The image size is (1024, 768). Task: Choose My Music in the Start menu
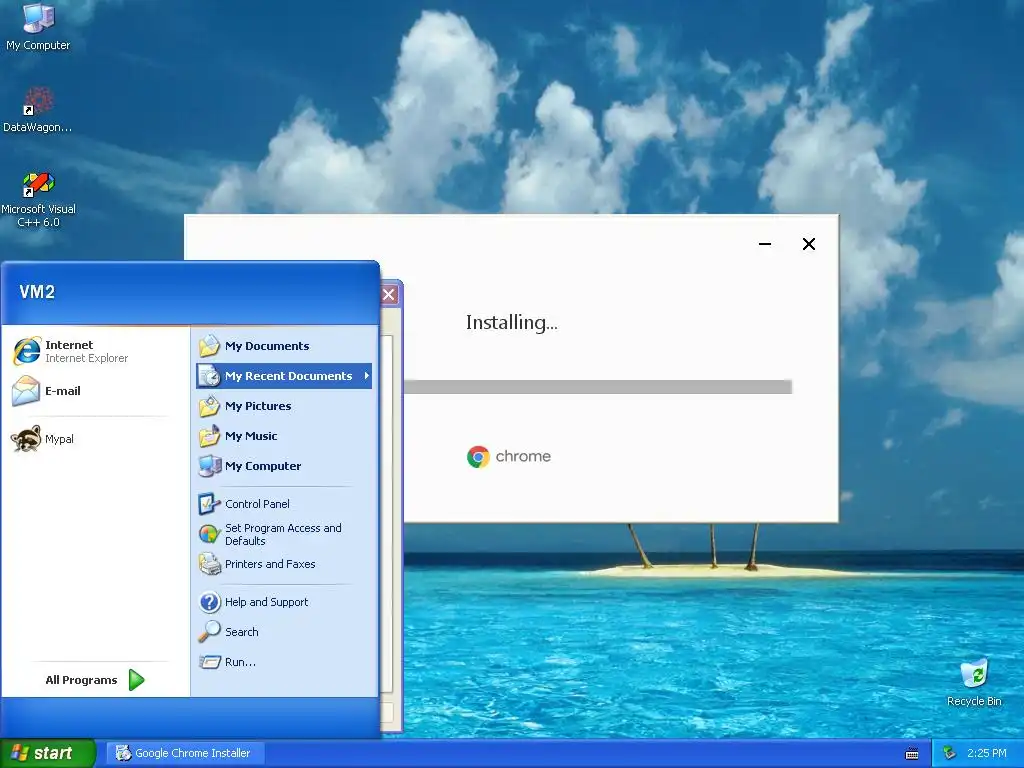[x=284, y=436]
